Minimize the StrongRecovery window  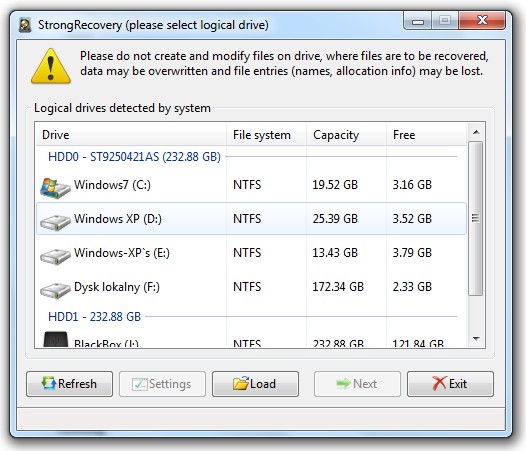click(x=418, y=21)
